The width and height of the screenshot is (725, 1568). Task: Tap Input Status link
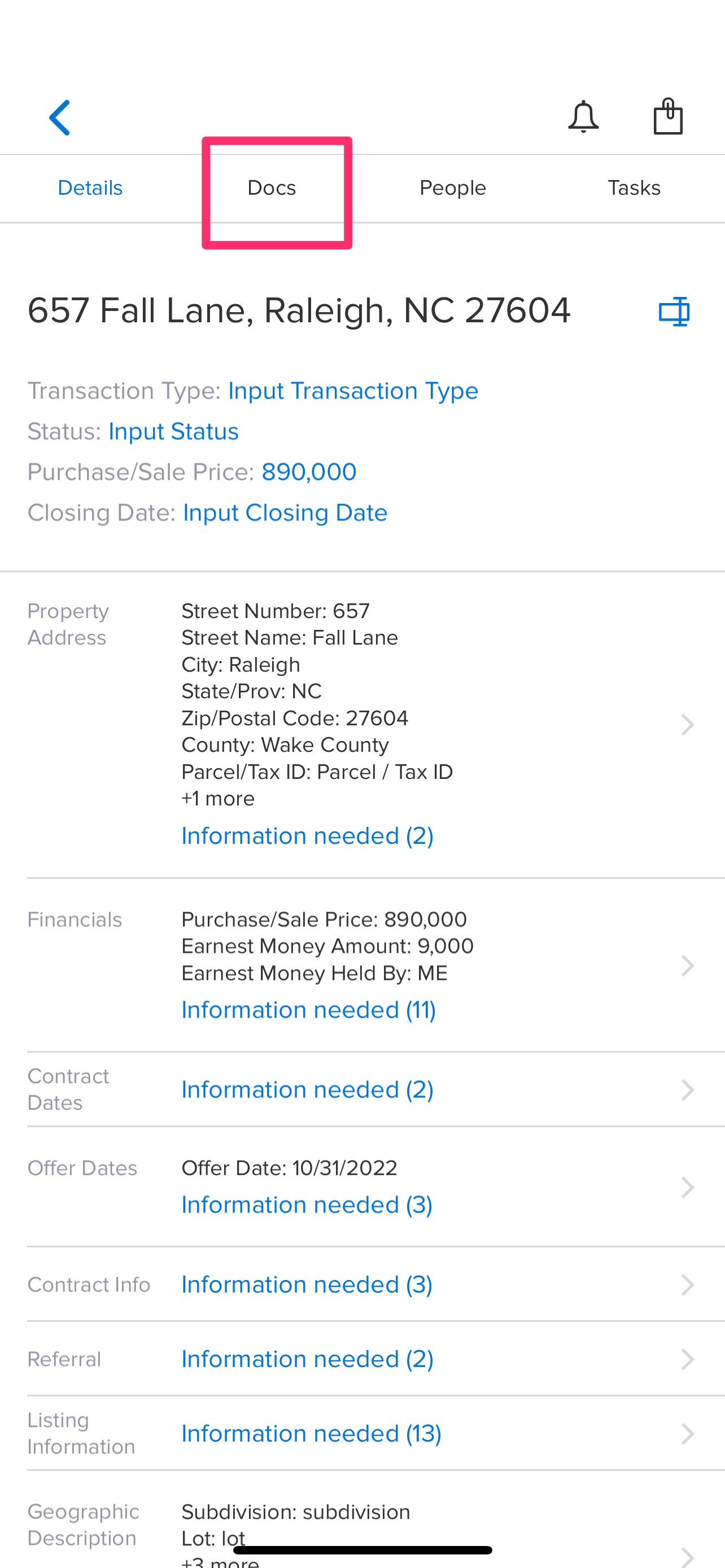(x=173, y=432)
